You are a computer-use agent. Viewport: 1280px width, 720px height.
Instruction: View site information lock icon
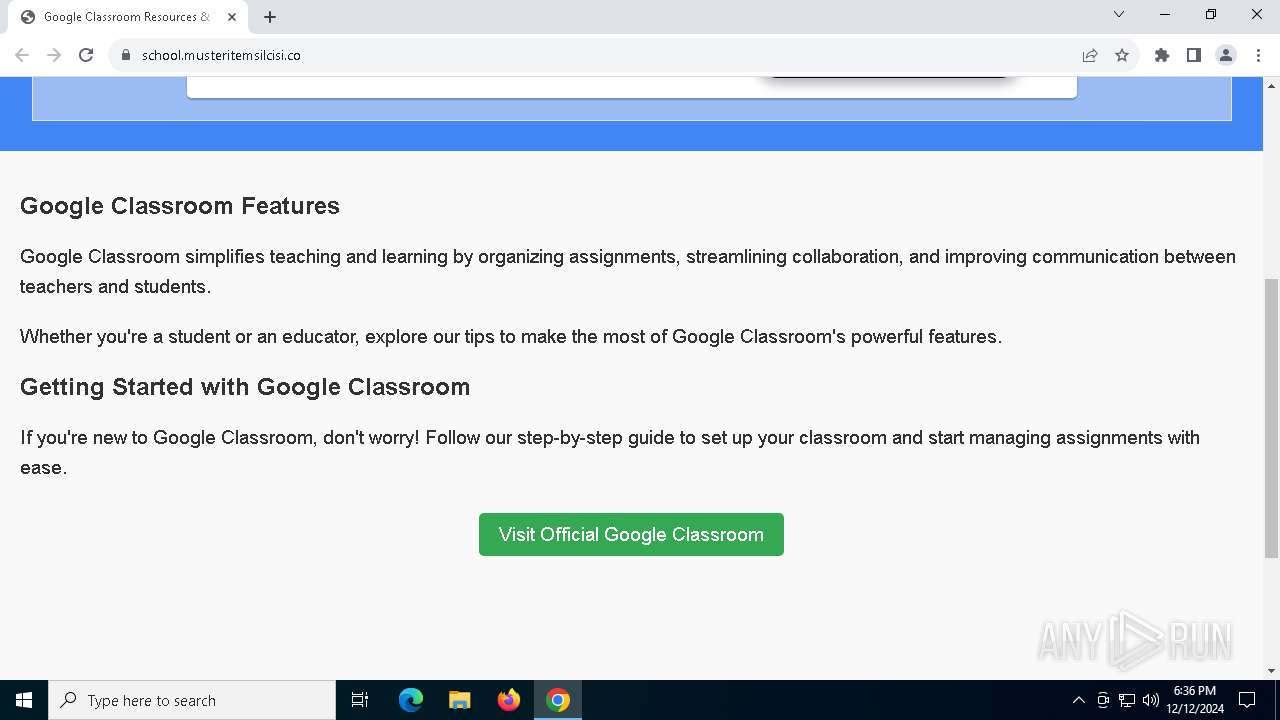[126, 55]
